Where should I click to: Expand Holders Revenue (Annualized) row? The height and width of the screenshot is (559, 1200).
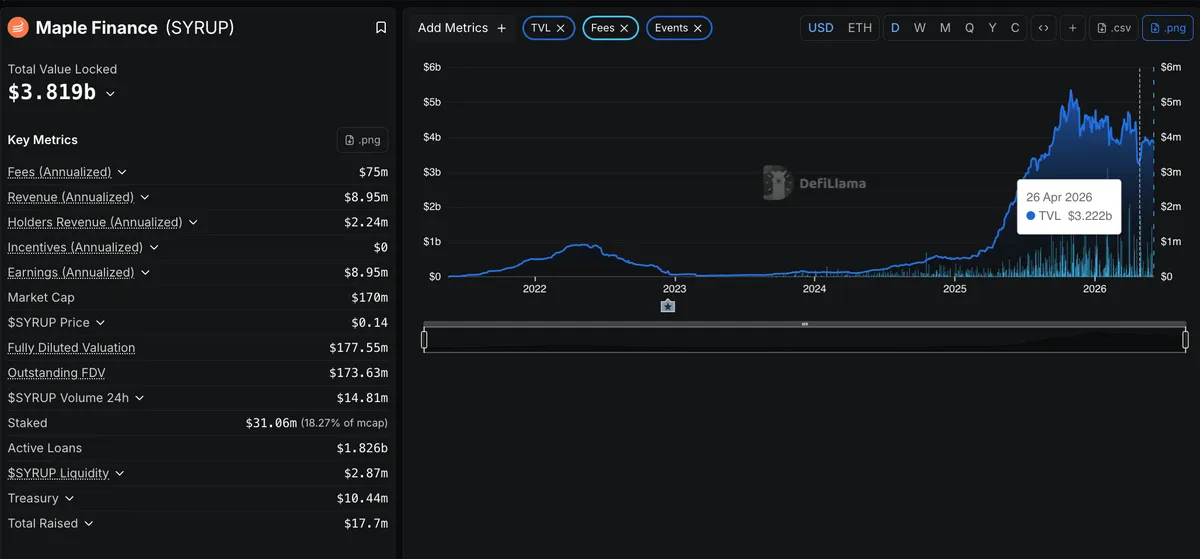tap(193, 222)
